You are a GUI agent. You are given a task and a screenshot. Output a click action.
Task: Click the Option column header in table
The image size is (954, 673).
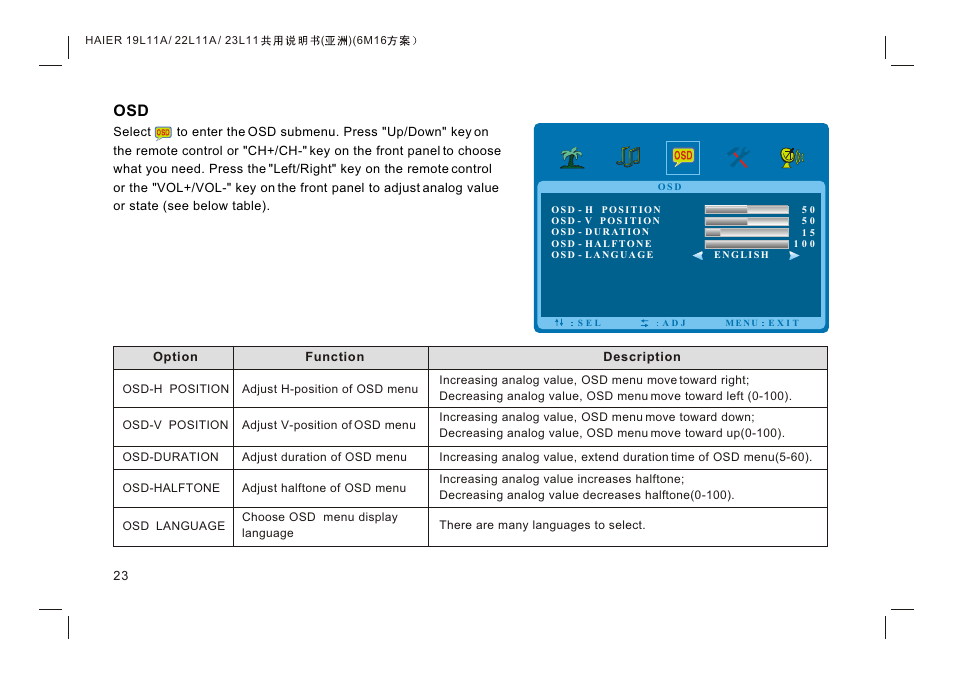click(x=175, y=357)
